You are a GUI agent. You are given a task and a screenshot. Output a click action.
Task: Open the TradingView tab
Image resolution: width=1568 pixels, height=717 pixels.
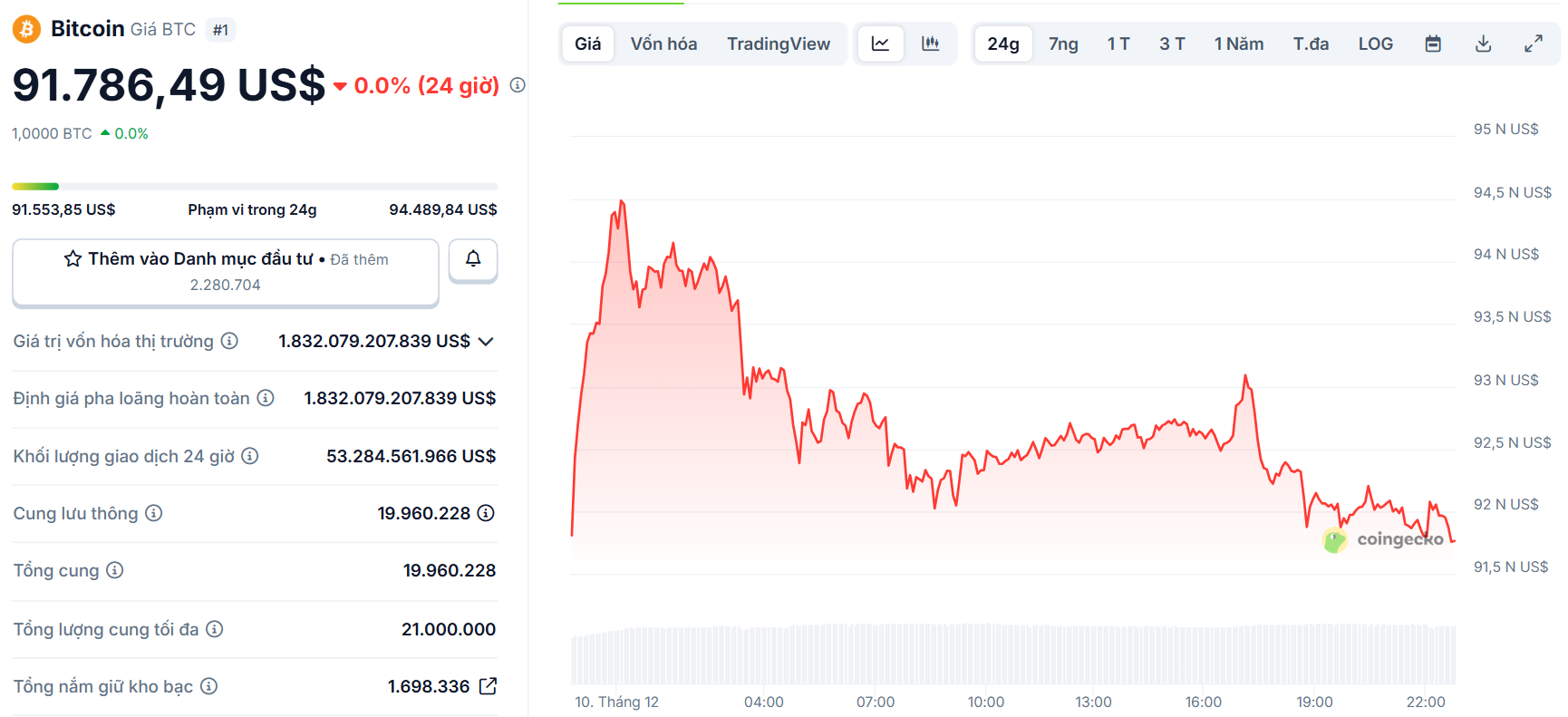coord(778,43)
